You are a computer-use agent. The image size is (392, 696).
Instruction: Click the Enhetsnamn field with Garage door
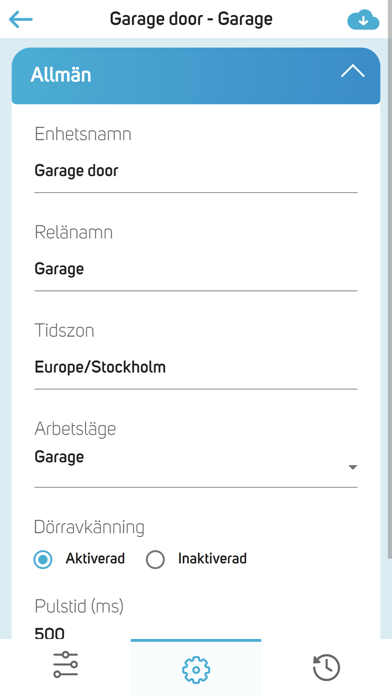click(196, 171)
